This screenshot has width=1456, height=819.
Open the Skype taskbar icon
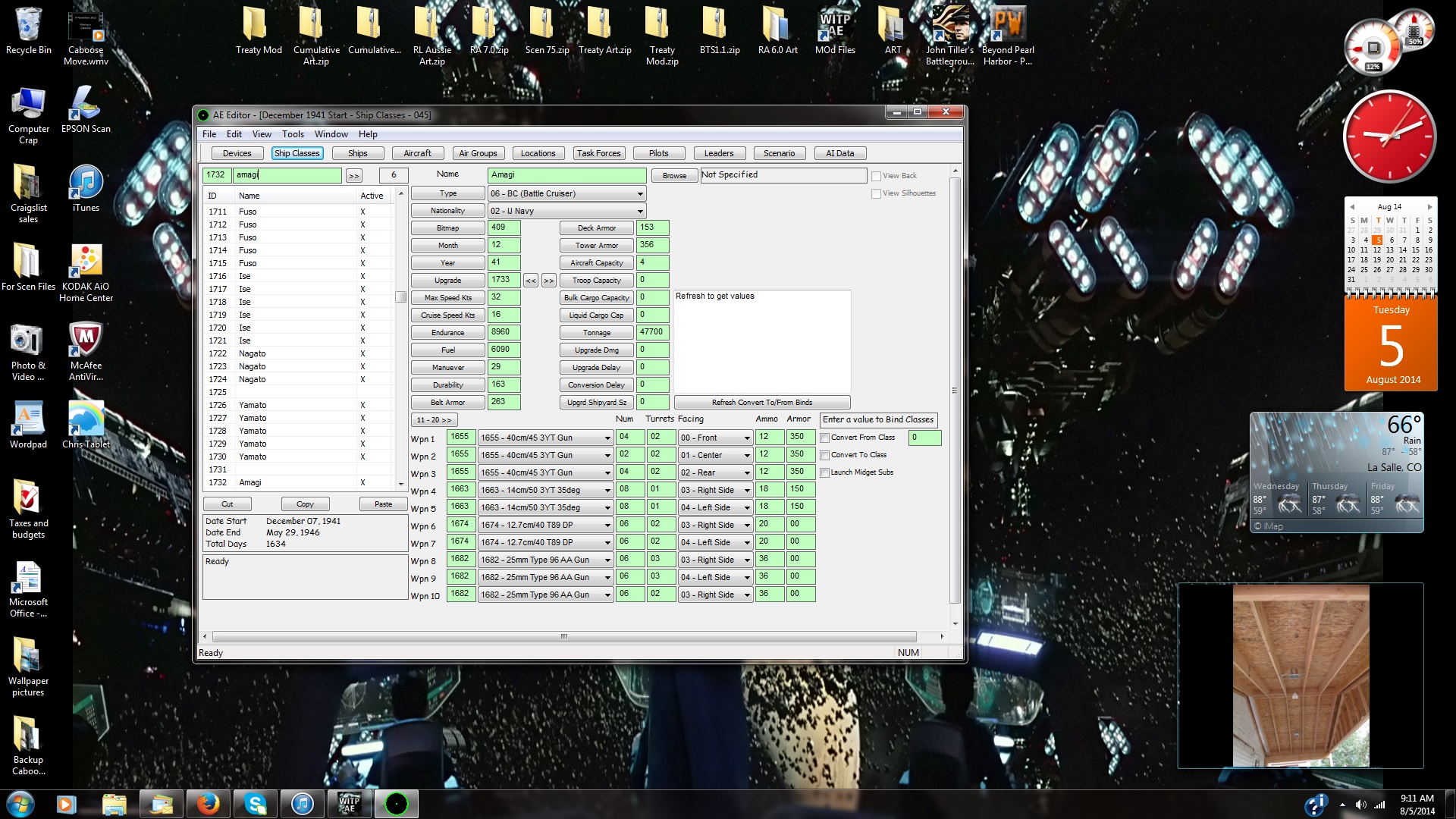click(x=255, y=804)
